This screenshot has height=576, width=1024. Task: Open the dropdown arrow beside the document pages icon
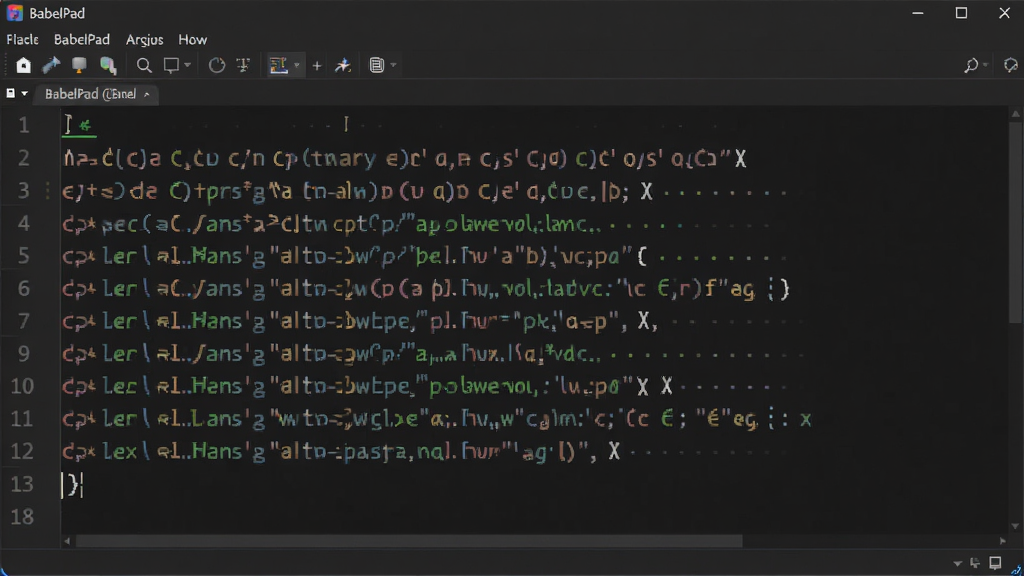(x=393, y=65)
